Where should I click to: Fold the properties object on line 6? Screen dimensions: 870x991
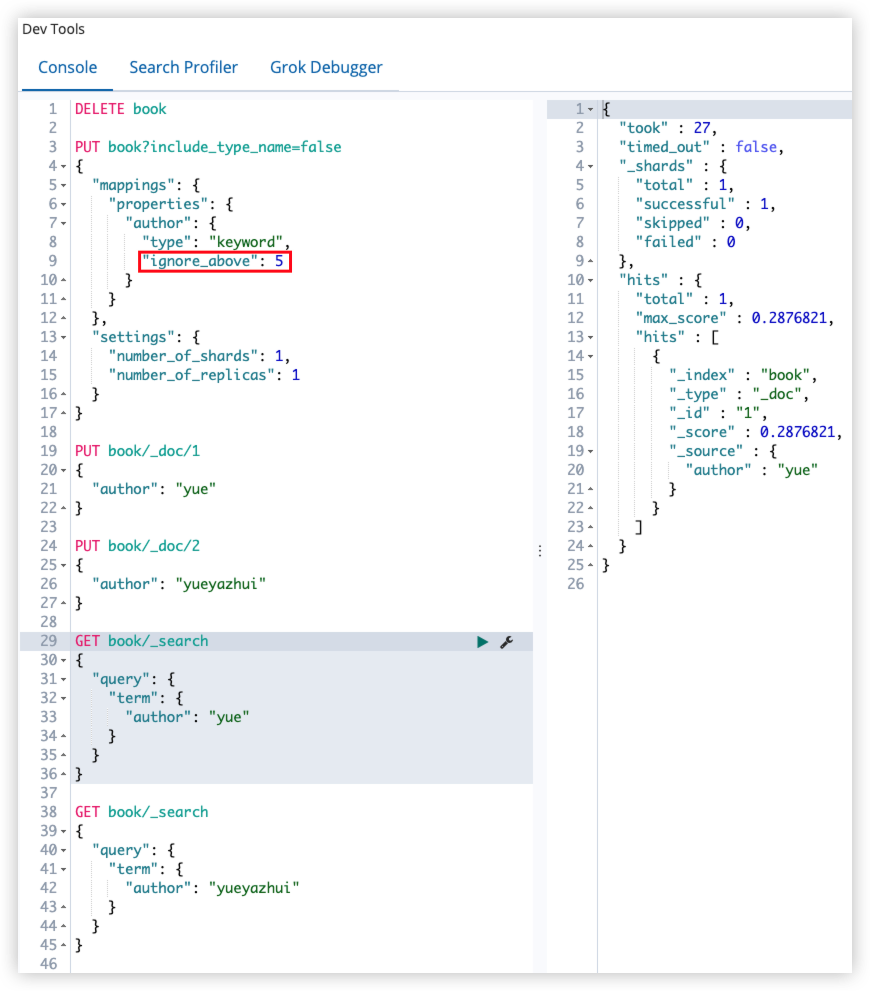click(x=64, y=205)
